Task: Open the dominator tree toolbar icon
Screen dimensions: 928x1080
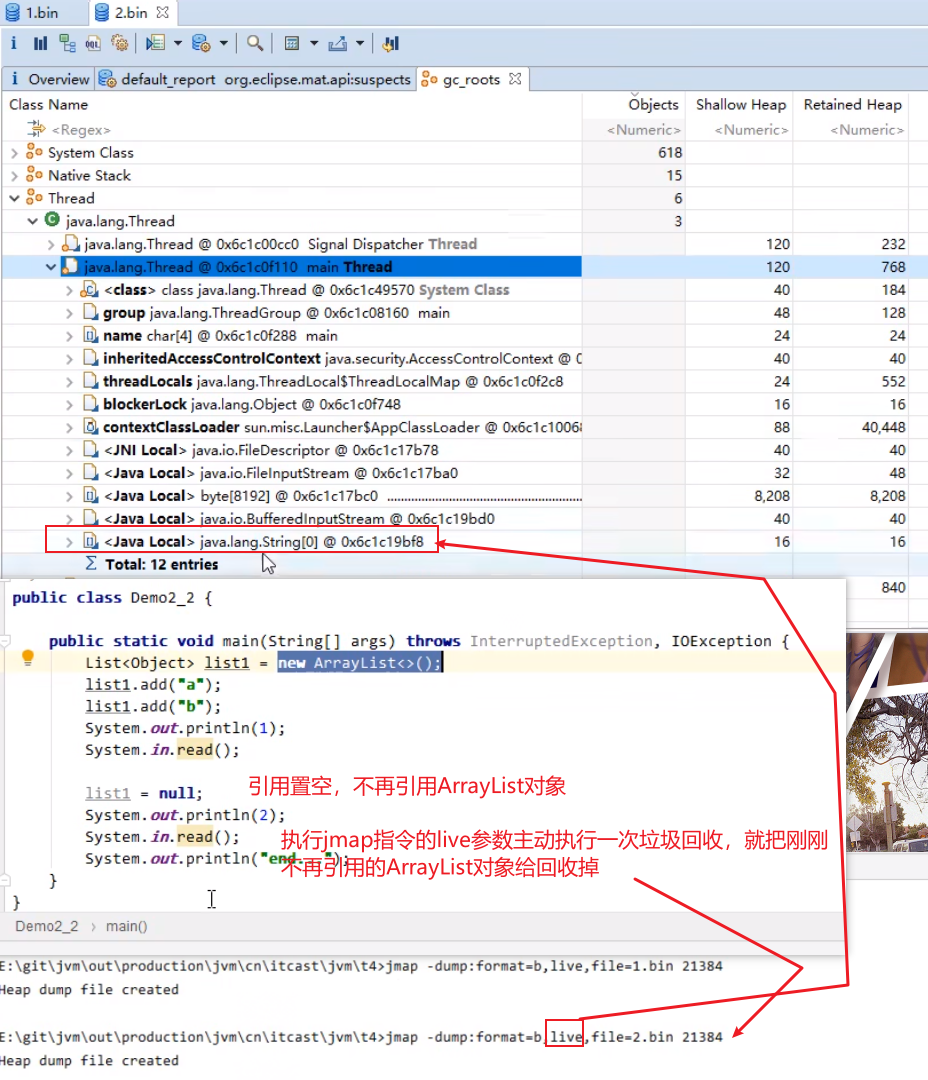Action: coord(67,43)
